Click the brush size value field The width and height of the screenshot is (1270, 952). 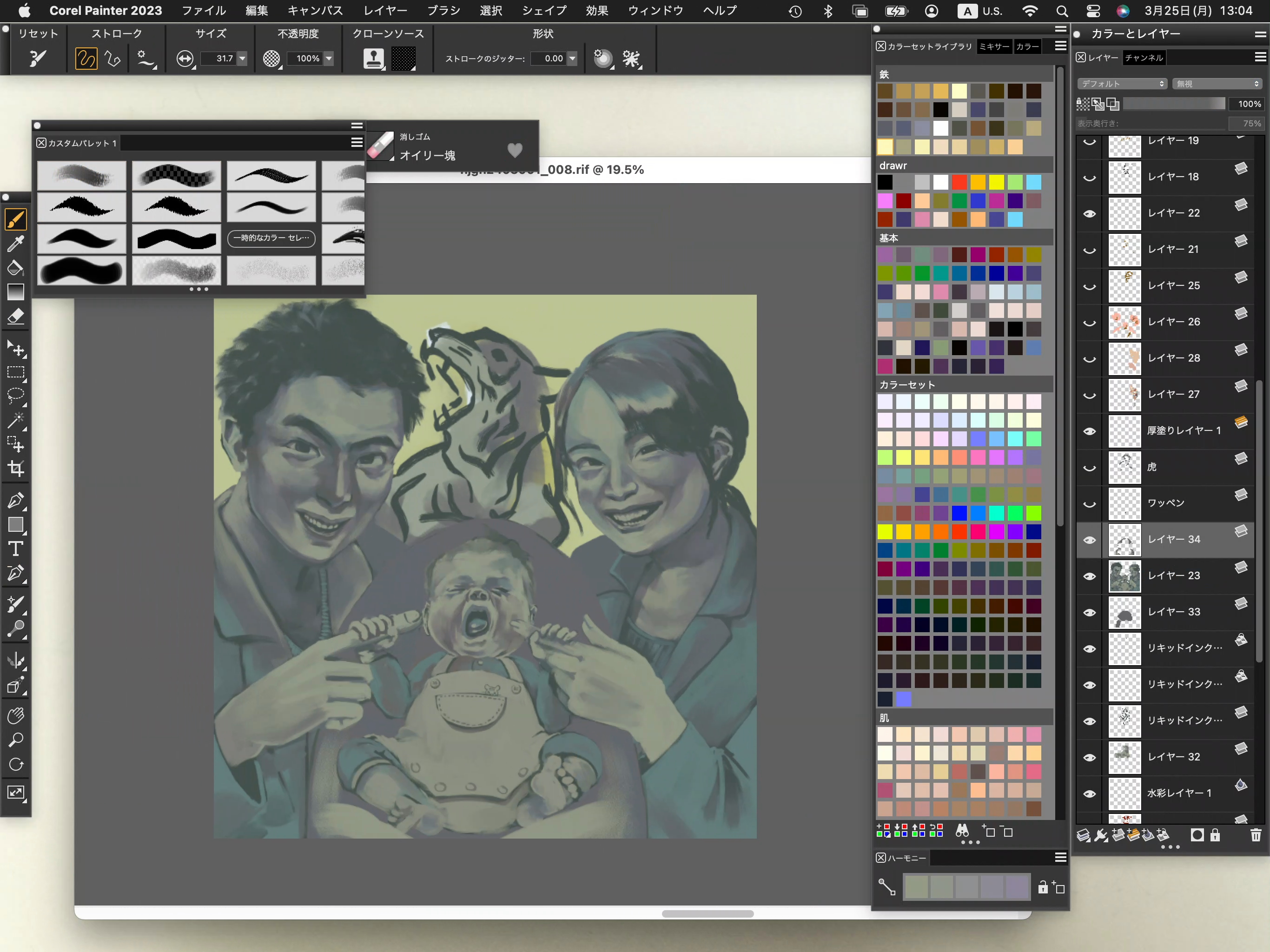(219, 59)
